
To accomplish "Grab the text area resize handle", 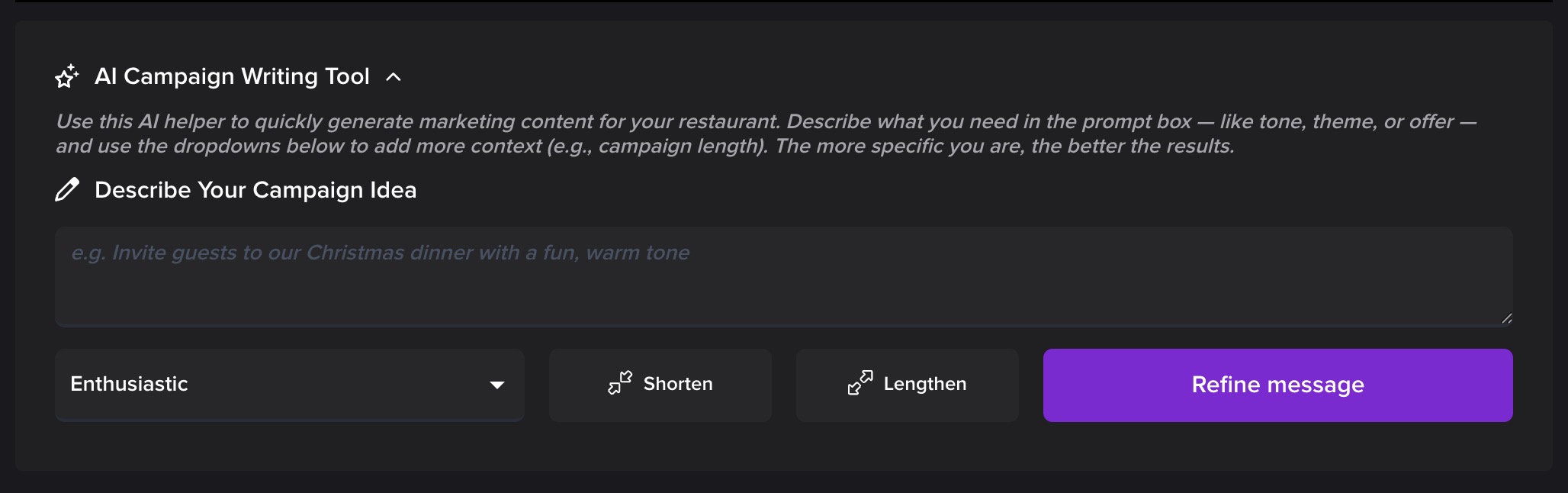I will (x=1506, y=318).
